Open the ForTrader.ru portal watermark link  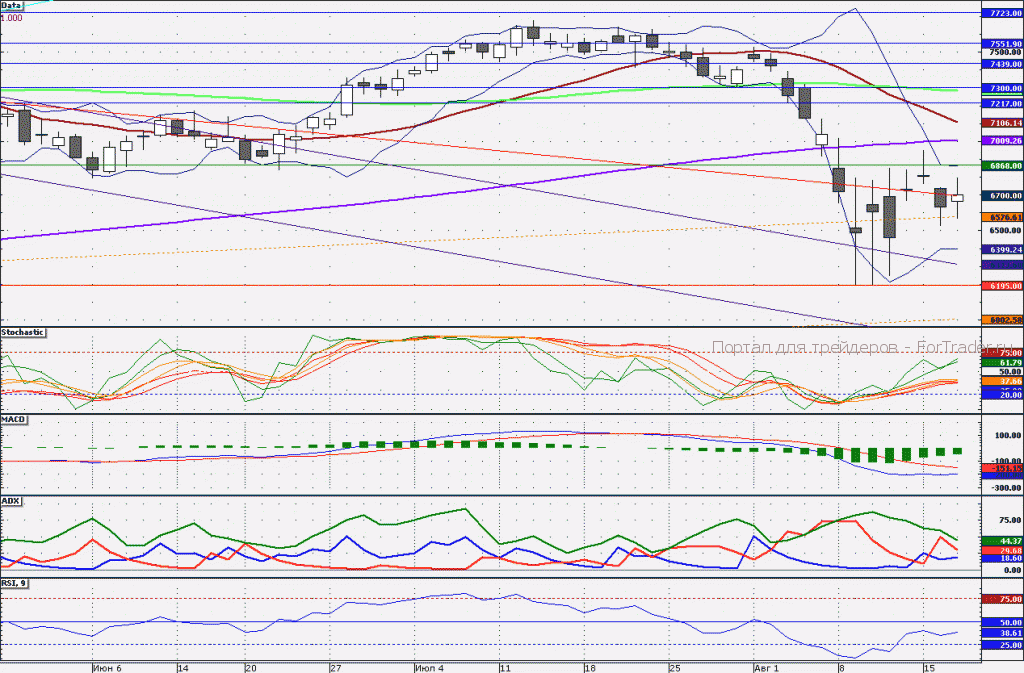pyautogui.click(x=862, y=347)
